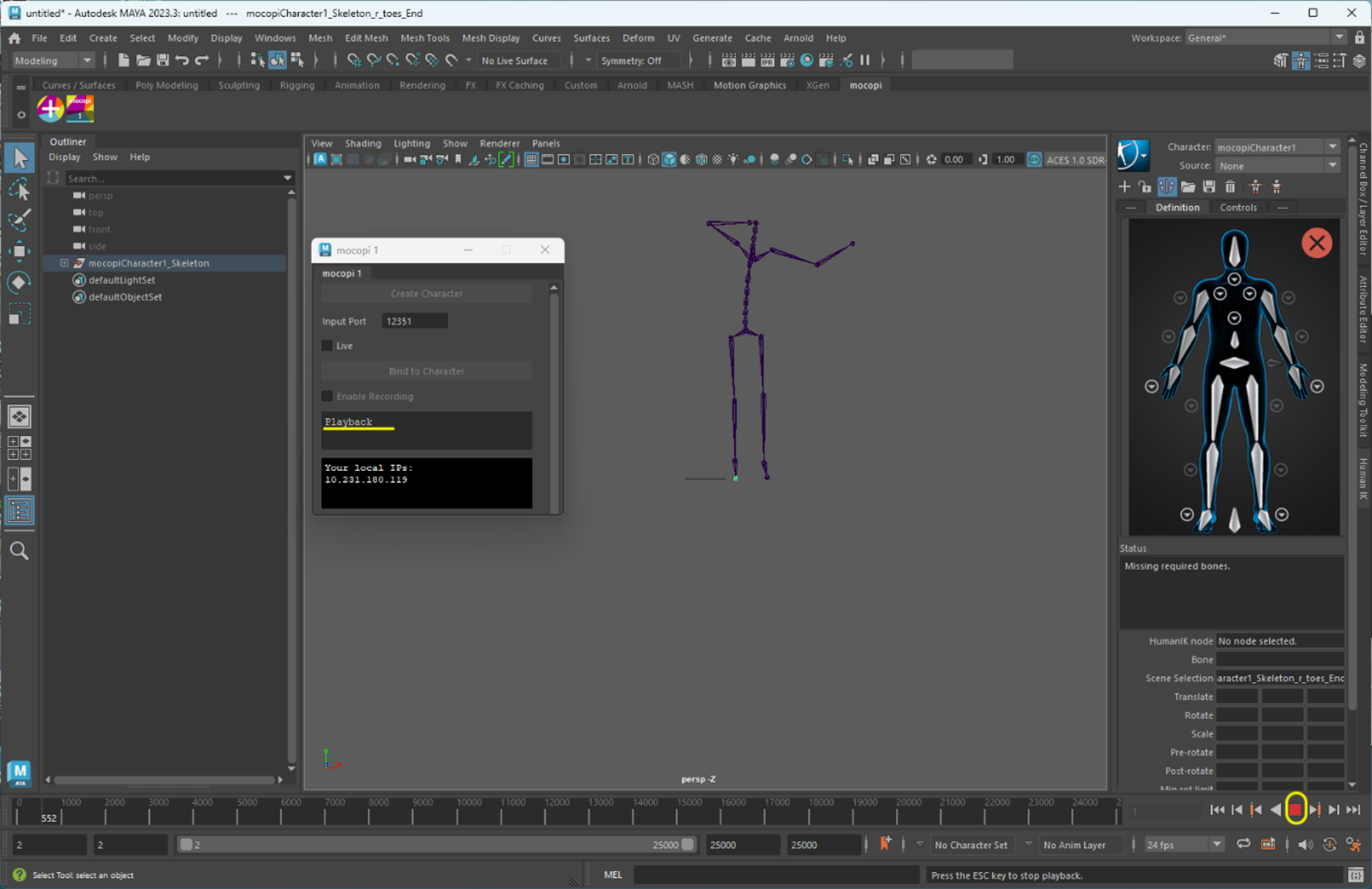This screenshot has height=889, width=1372.
Task: Expand the mocopiCharacter1_Skeleton outliner node
Action: (x=64, y=263)
